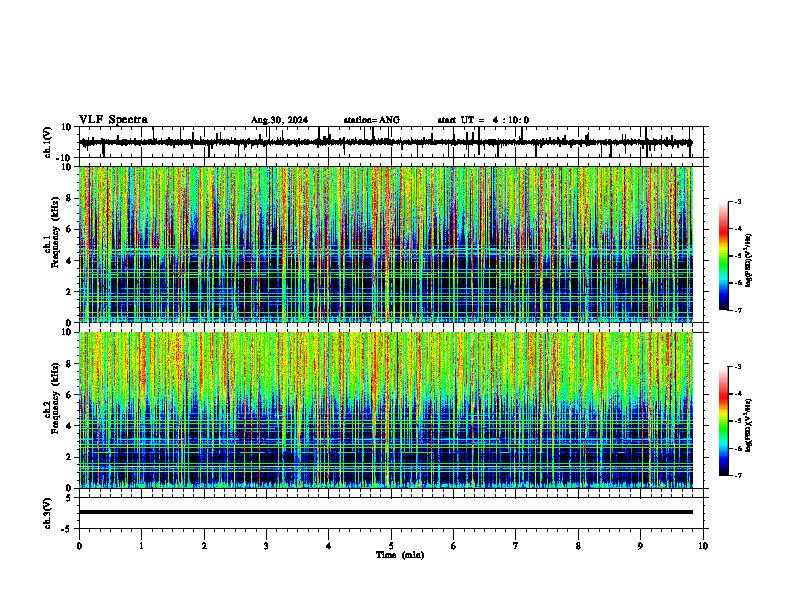This screenshot has width=792, height=612.
Task: Click time axis tick label "7"
Action: (516, 546)
